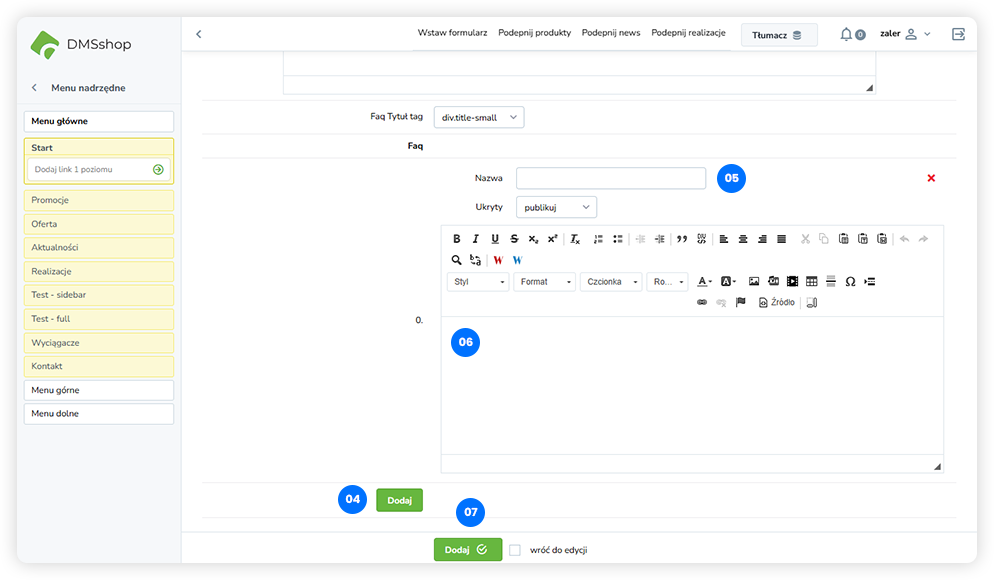994x580 pixels.
Task: Insert a table using the table icon
Action: pyautogui.click(x=811, y=282)
